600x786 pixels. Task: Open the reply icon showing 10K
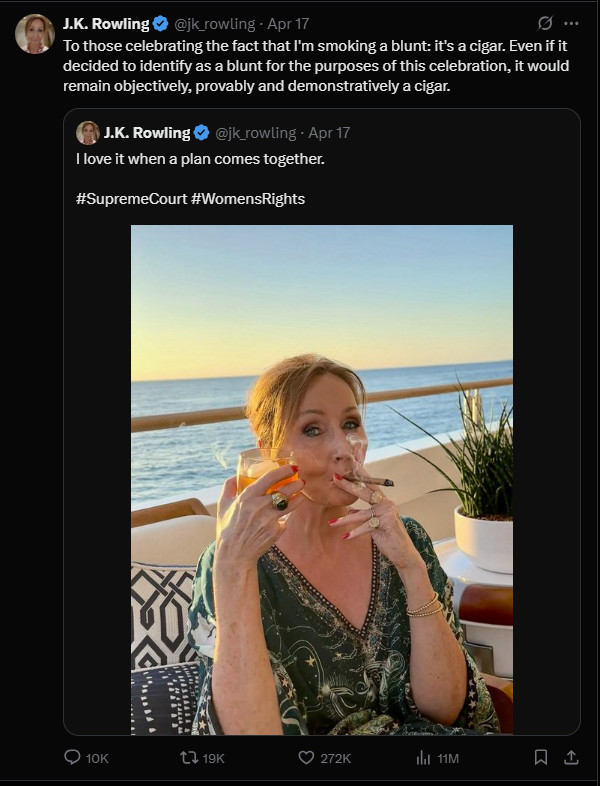tap(73, 758)
